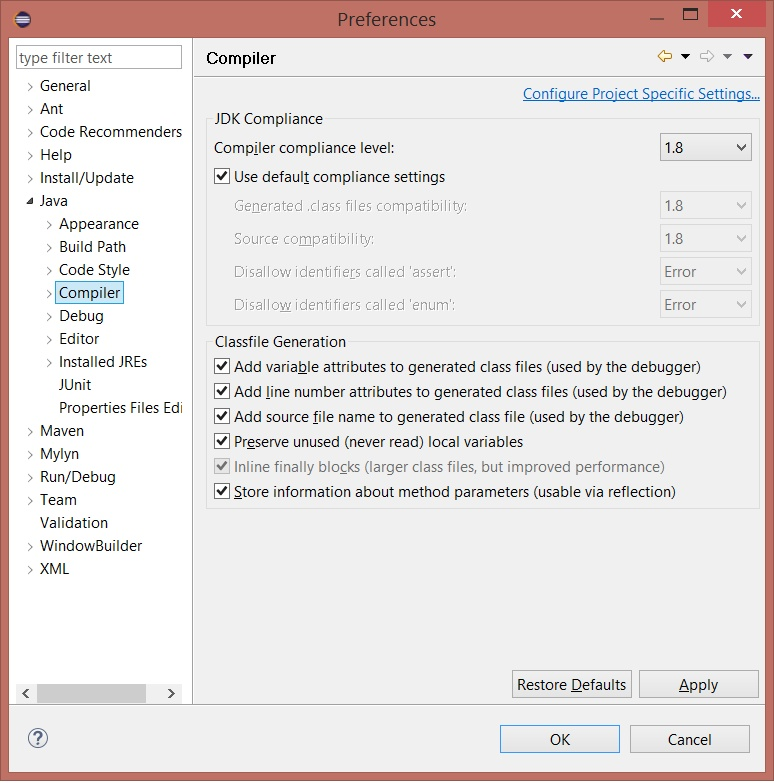Open the Compiler compliance level dropdown

coord(706,147)
